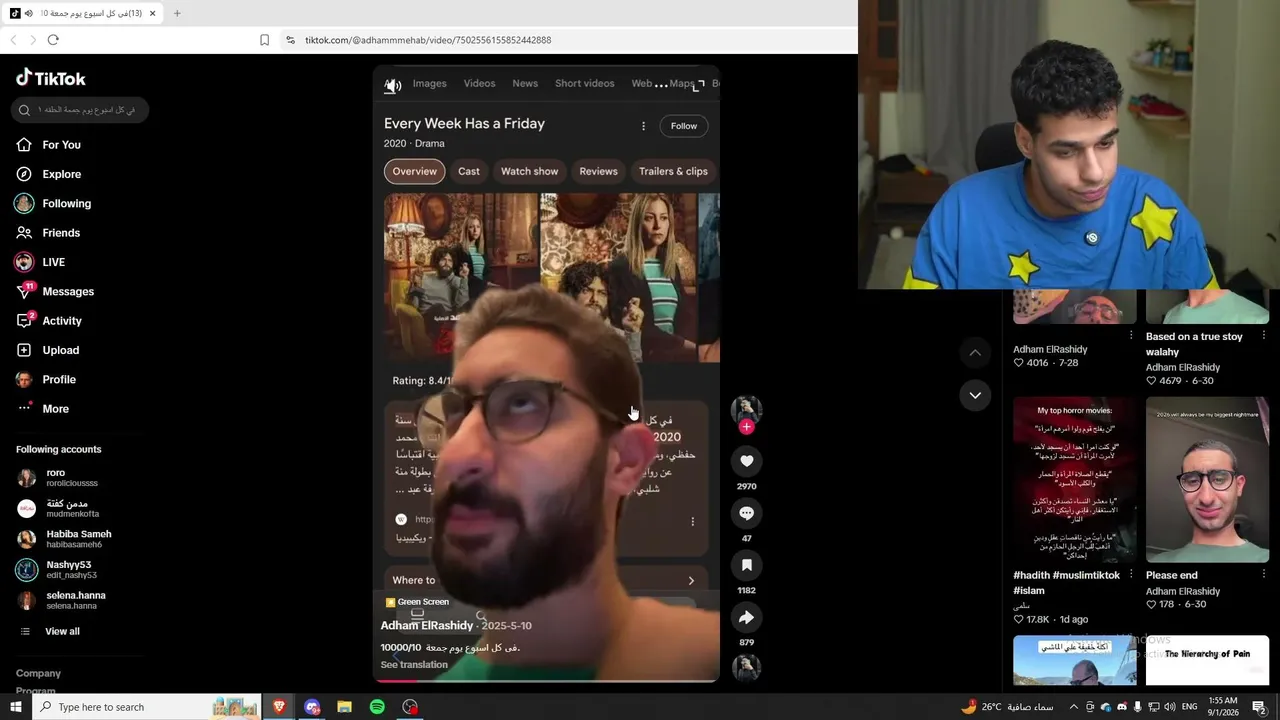Image resolution: width=1280 pixels, height=720 pixels.
Task: Share the video with the arrow icon
Action: [x=746, y=617]
